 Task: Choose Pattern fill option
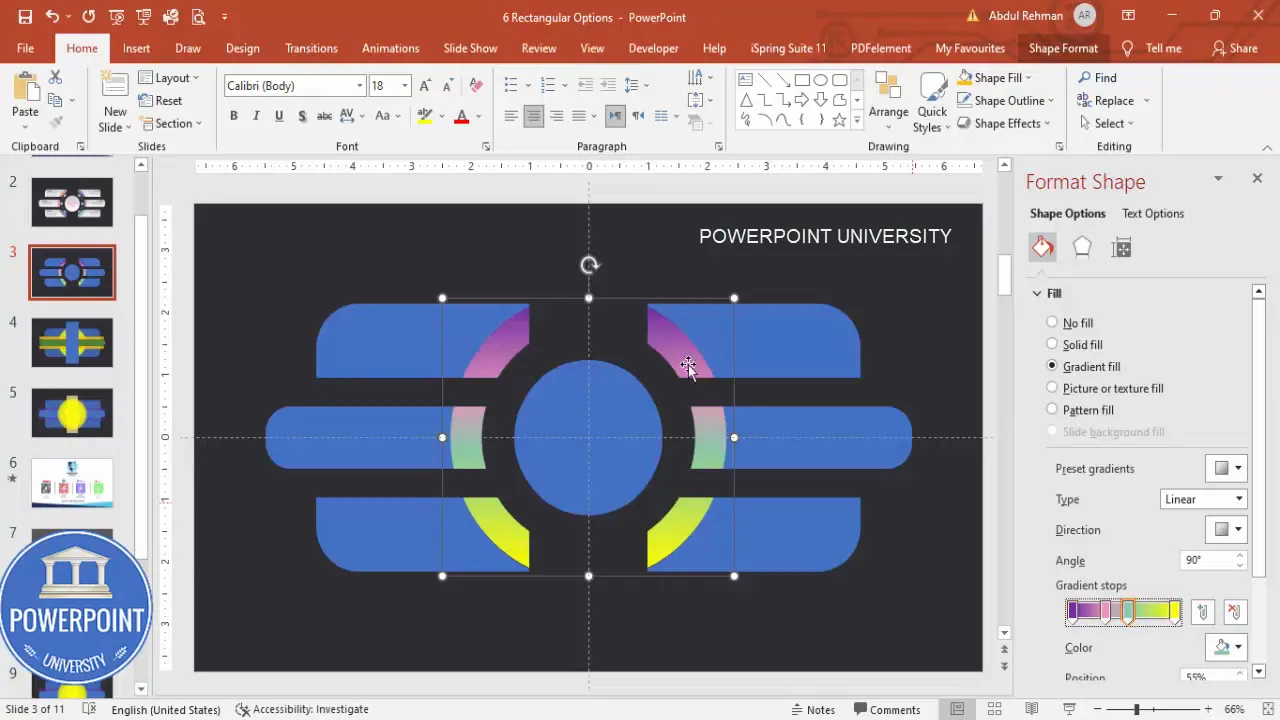click(x=1052, y=410)
